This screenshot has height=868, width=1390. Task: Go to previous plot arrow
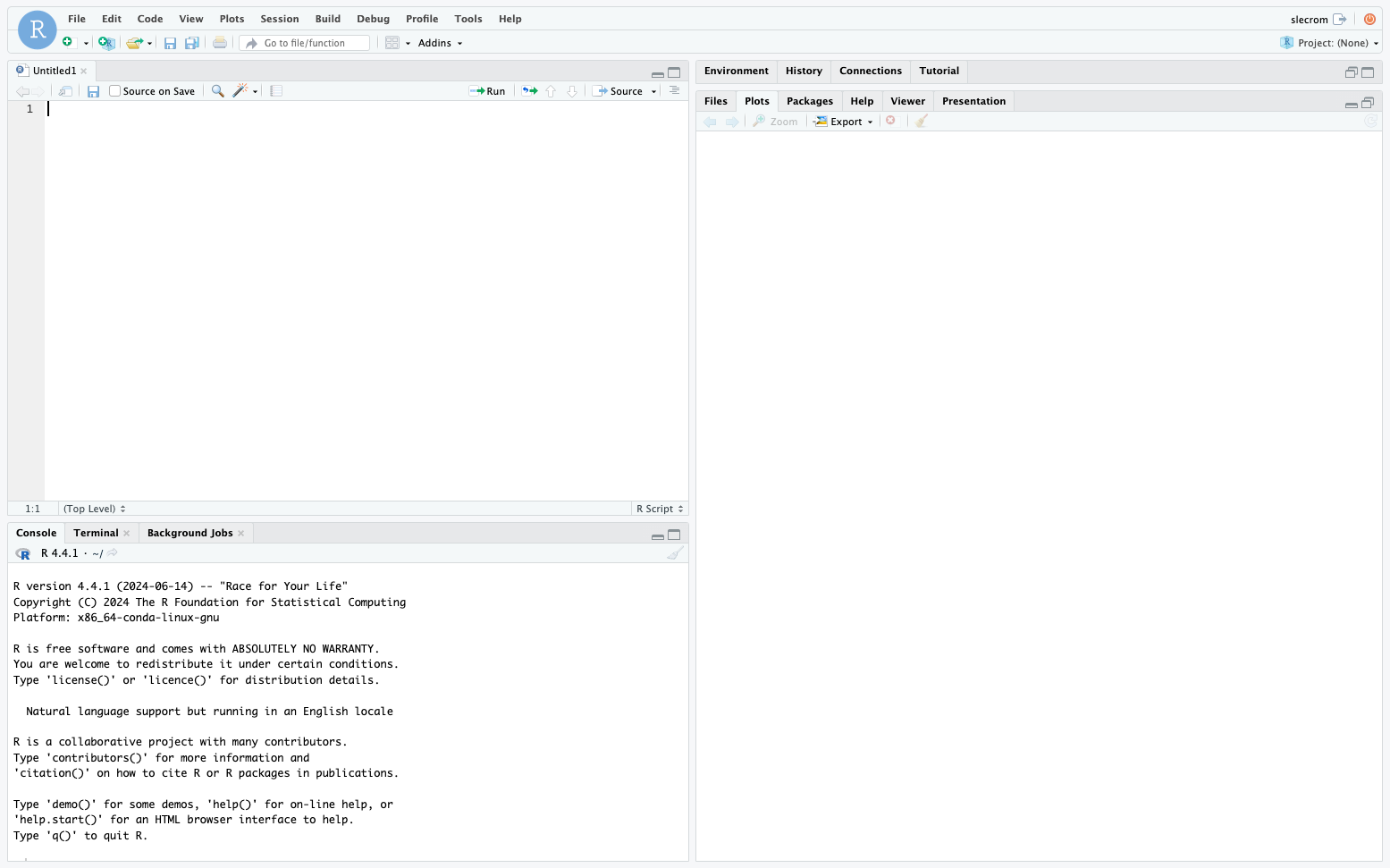click(710, 122)
